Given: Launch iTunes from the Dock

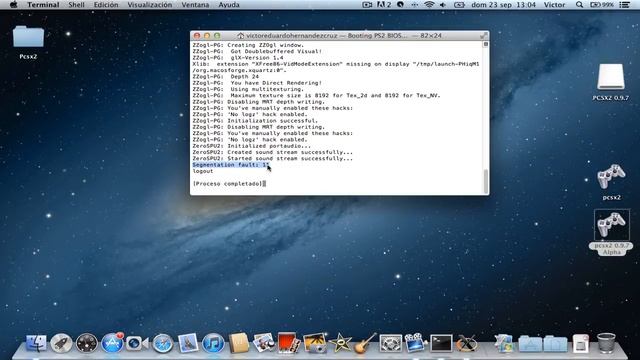Looking at the screenshot, I should pyautogui.click(x=213, y=343).
